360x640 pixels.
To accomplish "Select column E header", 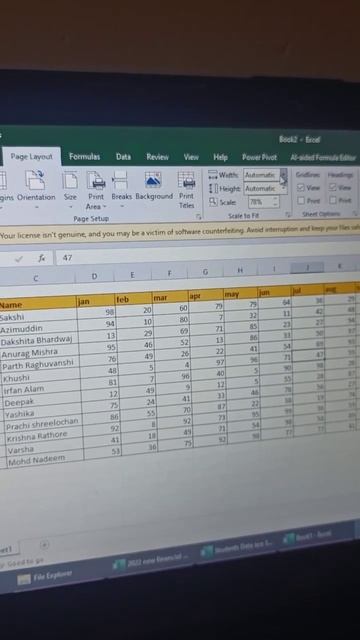I will 132,275.
